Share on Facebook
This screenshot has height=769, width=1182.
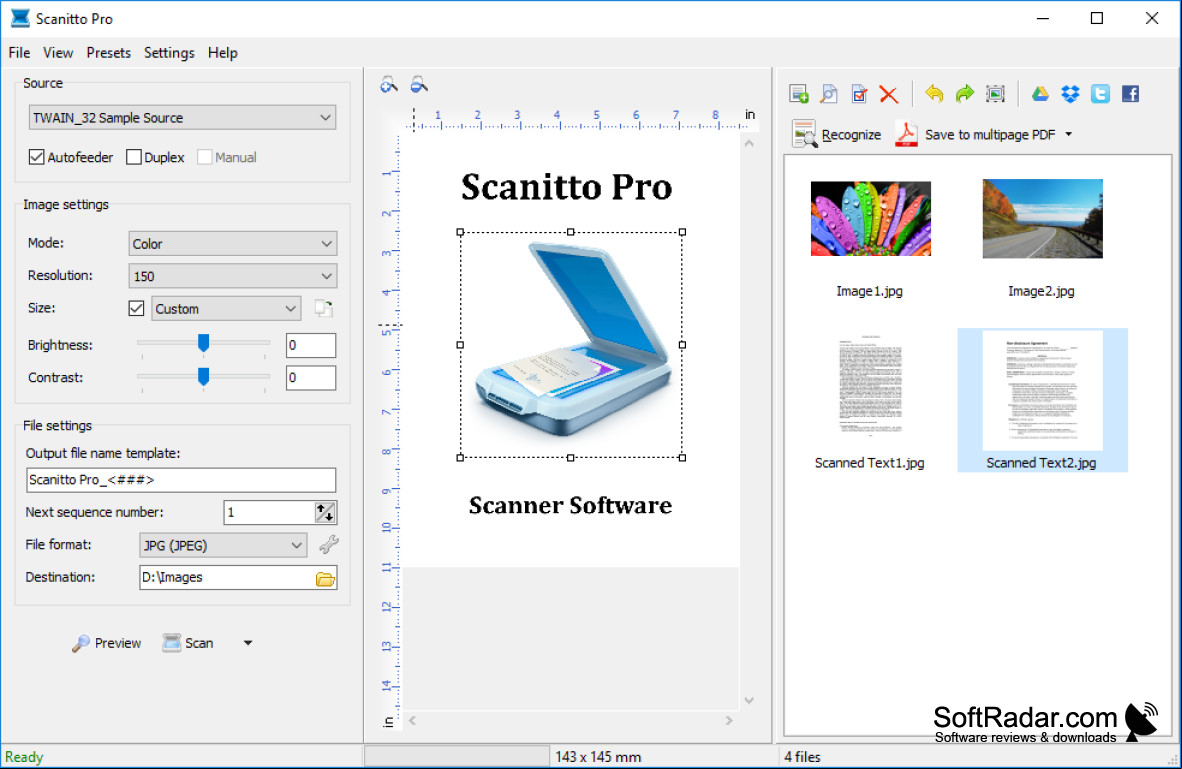click(x=1131, y=93)
